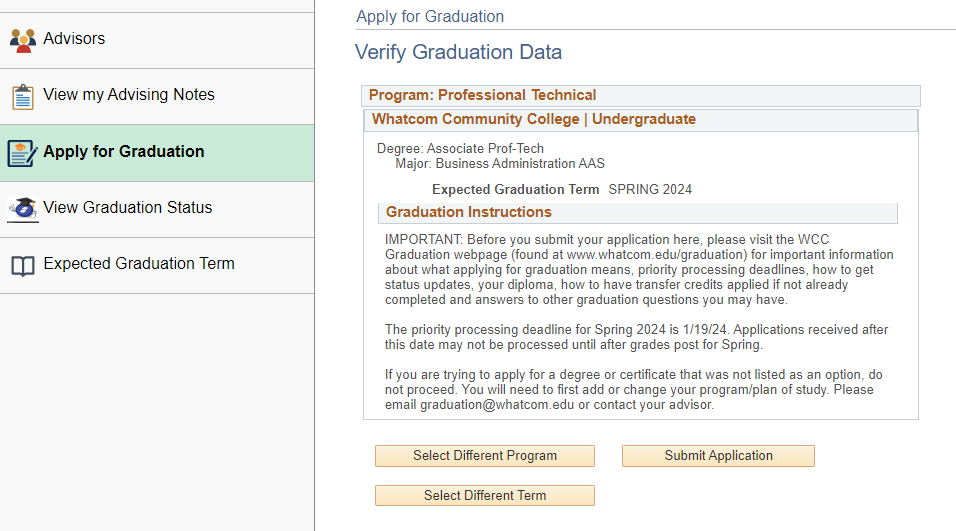Open the Advisors menu item
The width and height of the screenshot is (956, 531).
coord(157,40)
